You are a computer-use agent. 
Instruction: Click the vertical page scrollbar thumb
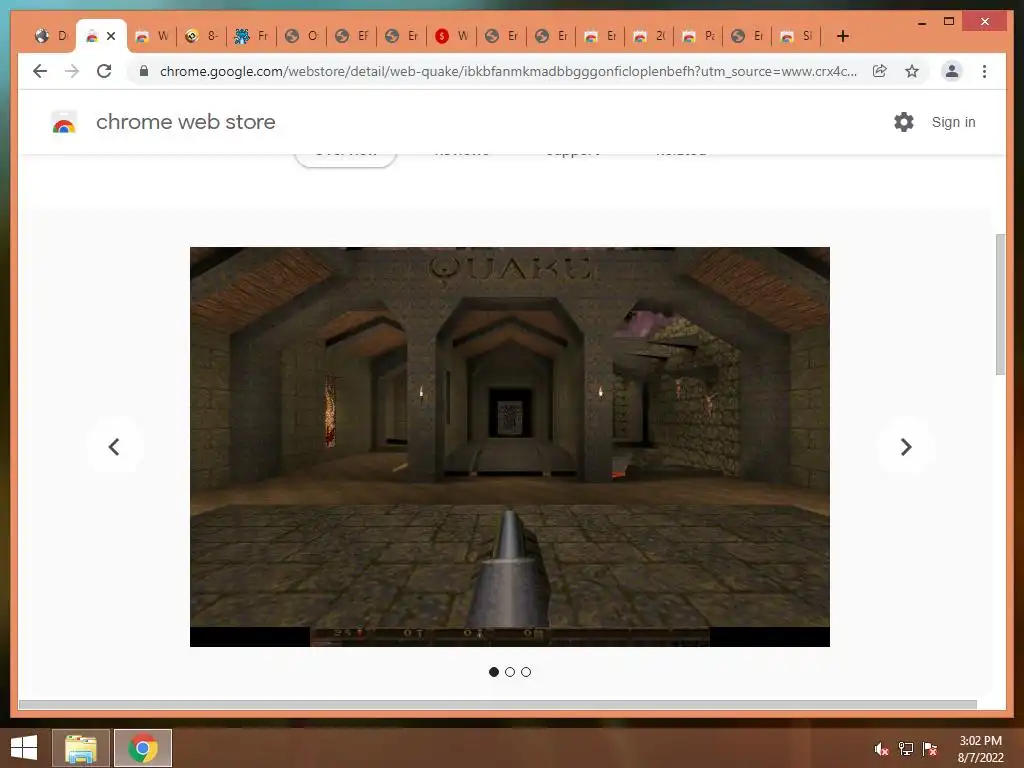point(1000,304)
